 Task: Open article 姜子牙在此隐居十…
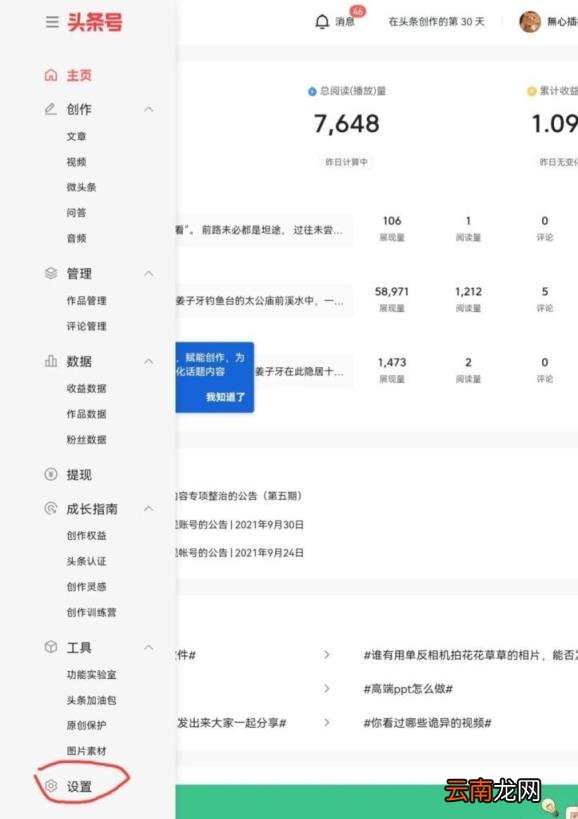click(299, 372)
